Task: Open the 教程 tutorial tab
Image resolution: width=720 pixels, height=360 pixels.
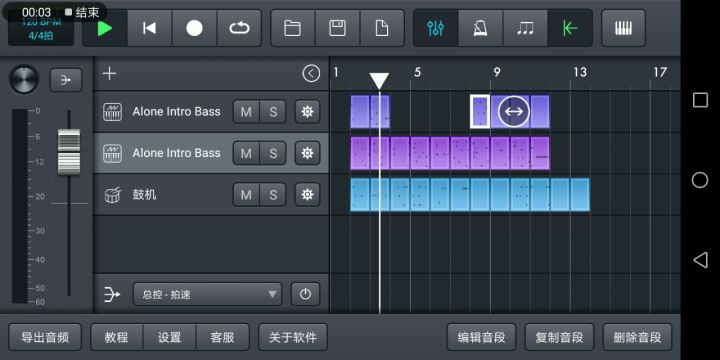Action: pyautogui.click(x=117, y=338)
